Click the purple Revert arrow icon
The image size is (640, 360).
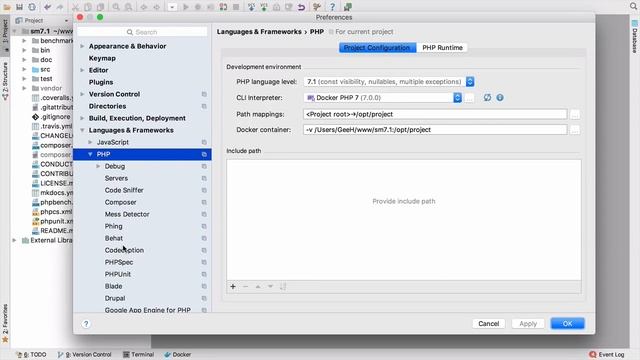[301, 7]
